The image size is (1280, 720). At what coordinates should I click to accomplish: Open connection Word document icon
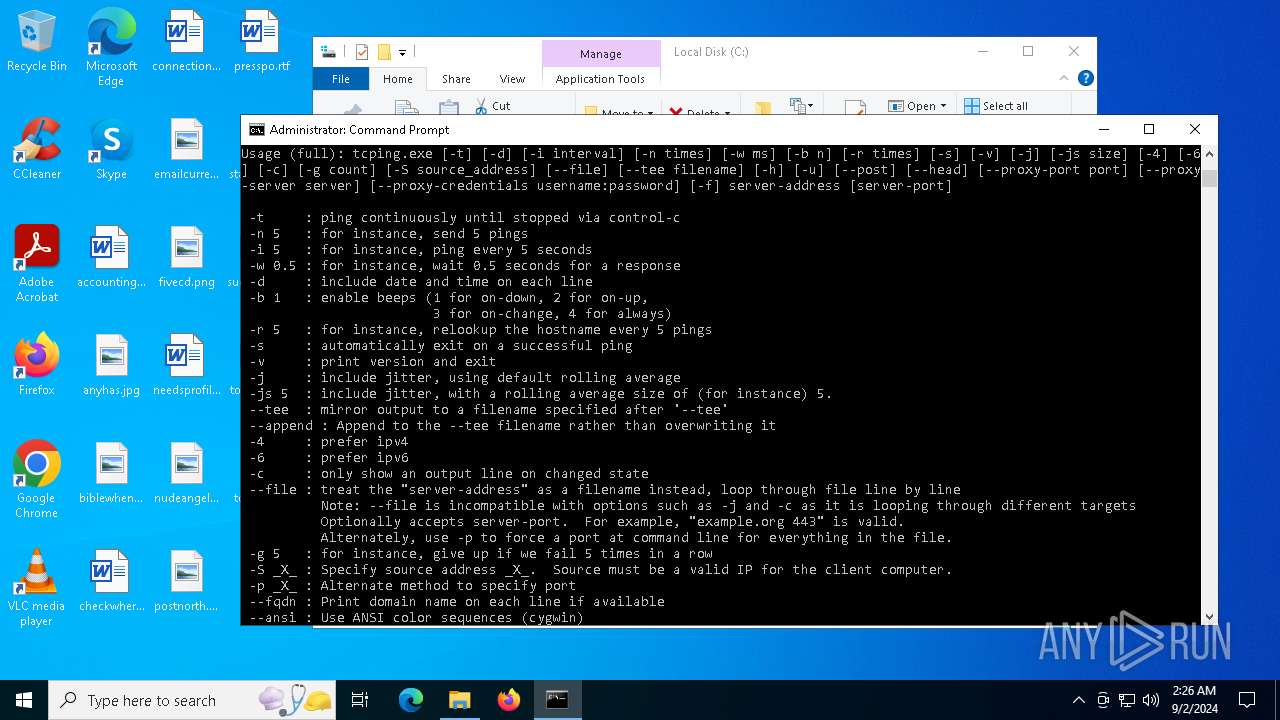[186, 42]
